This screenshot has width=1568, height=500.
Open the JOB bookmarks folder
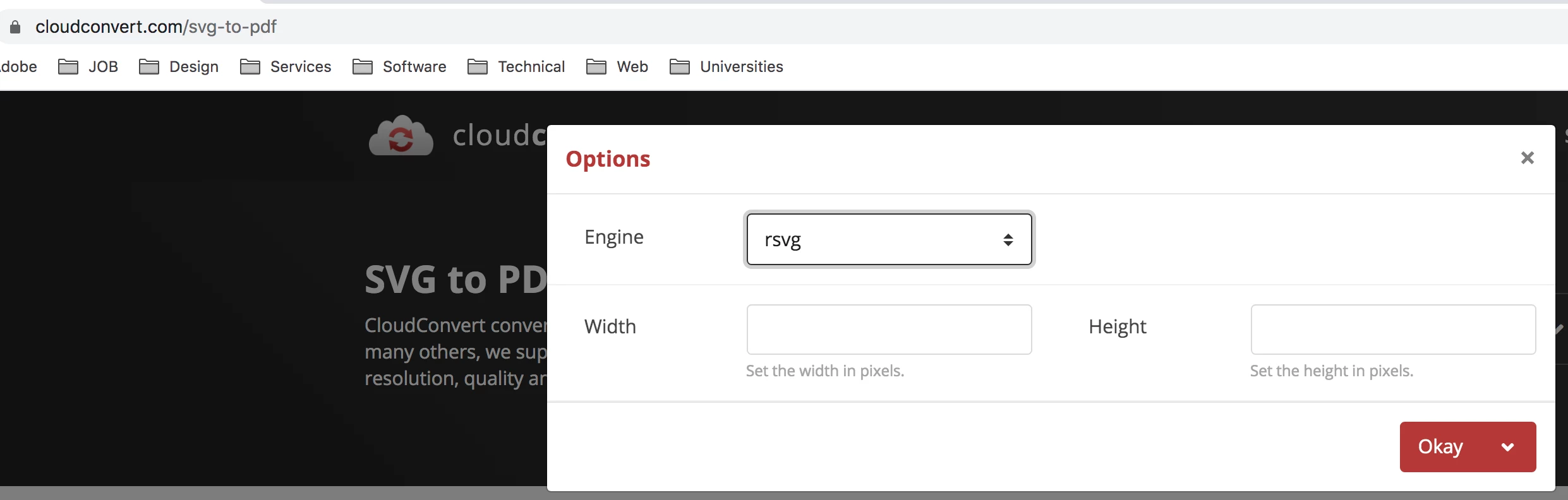88,66
